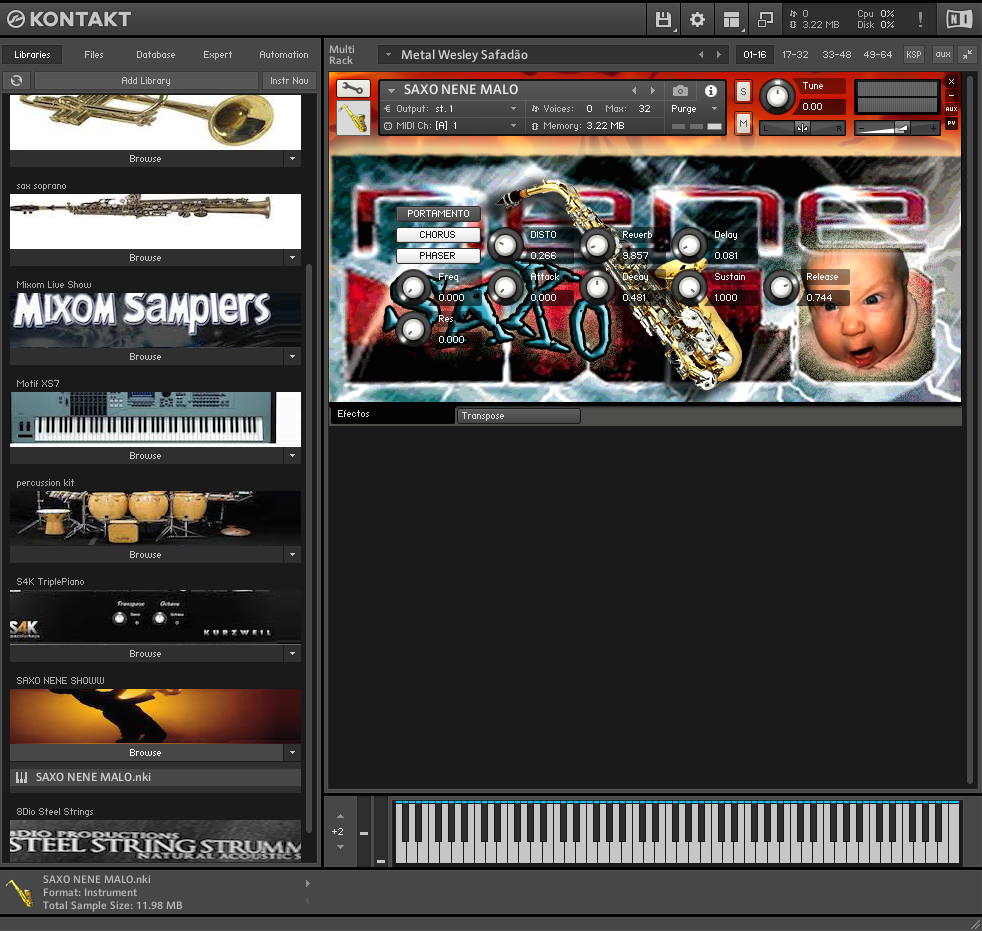The height and width of the screenshot is (931, 982).
Task: Minimize instrument header with minus icon
Action: (951, 96)
